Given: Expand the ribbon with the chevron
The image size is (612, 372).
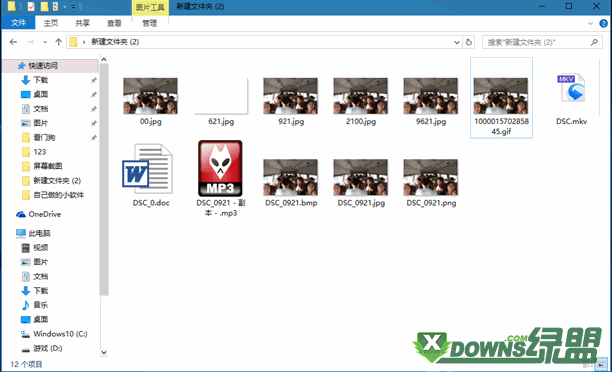Looking at the screenshot, I should pyautogui.click(x=590, y=23).
